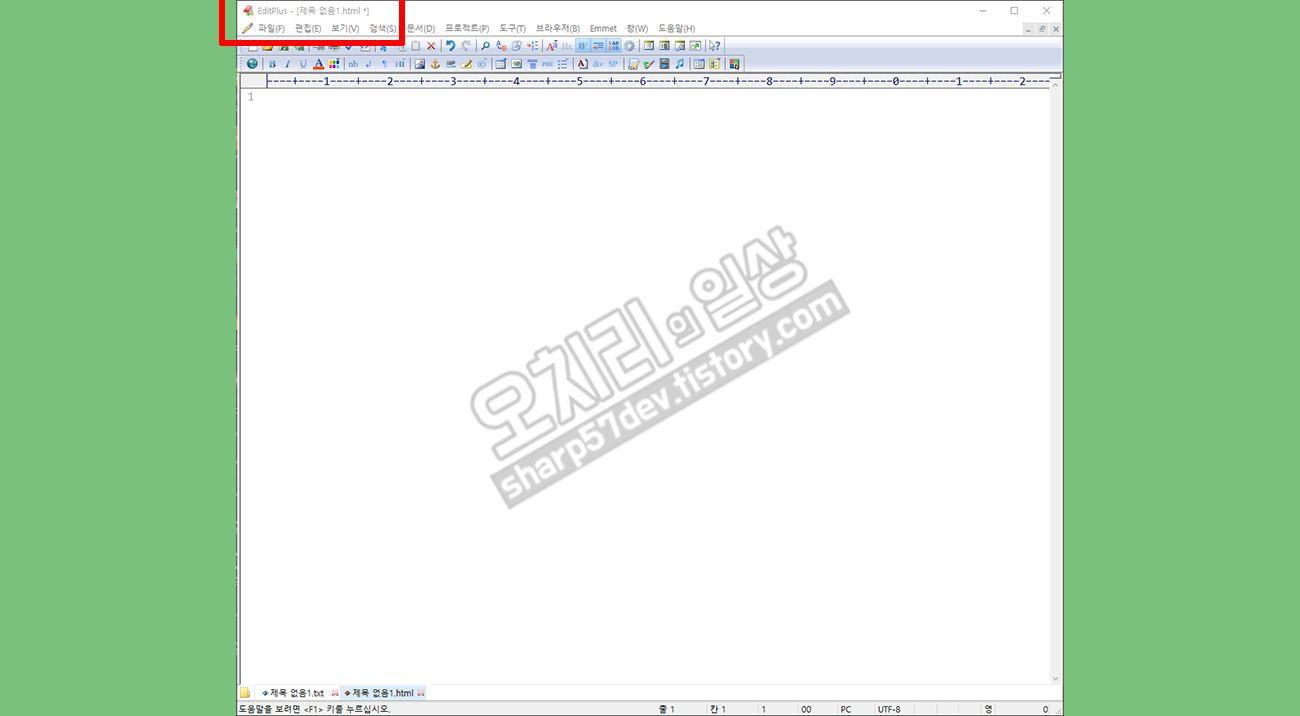This screenshot has height=716, width=1300.
Task: Switch to the 제목 없음1.txt tab
Action: 297,693
